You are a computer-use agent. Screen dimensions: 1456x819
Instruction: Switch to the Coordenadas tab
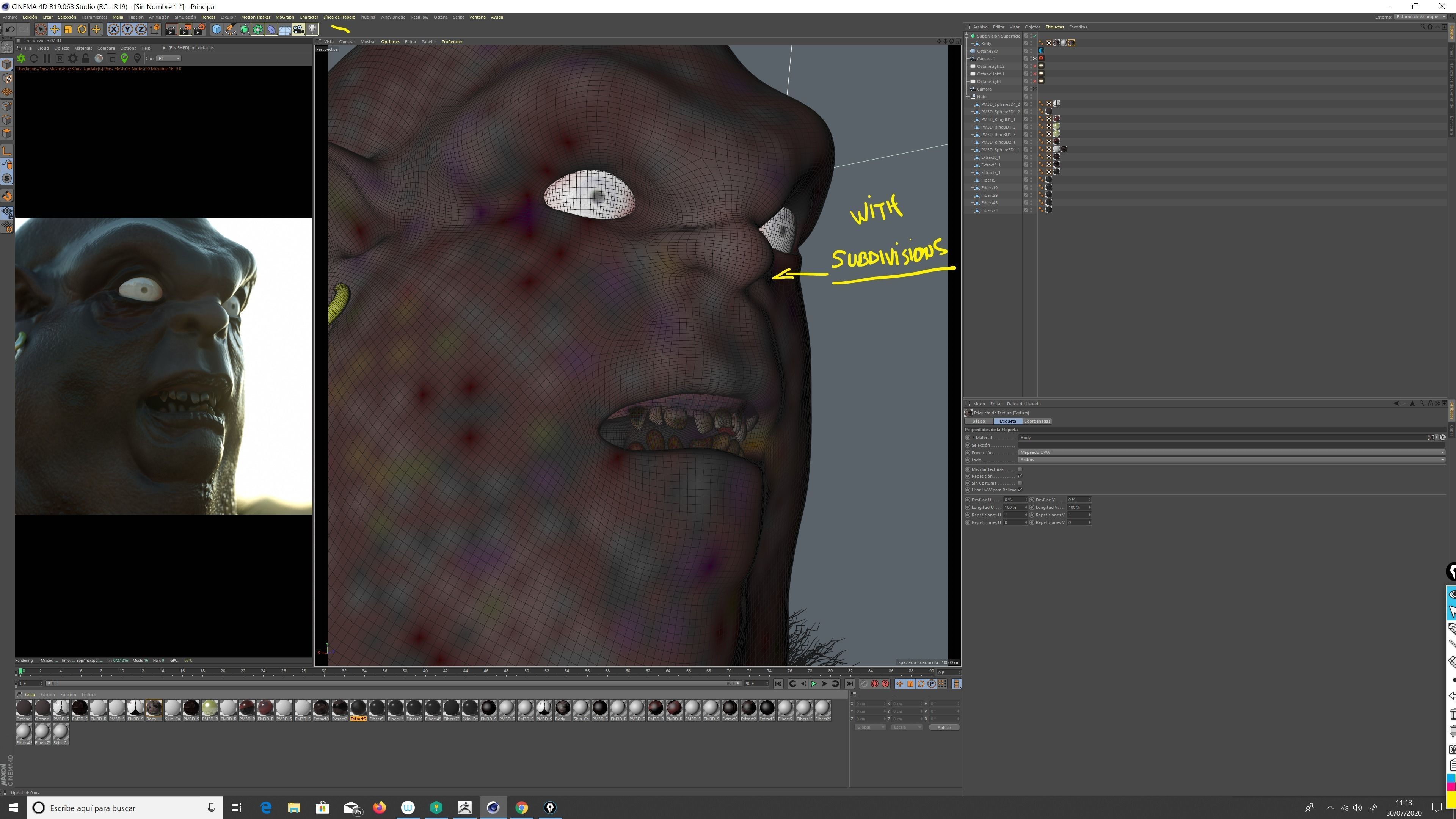(1037, 421)
